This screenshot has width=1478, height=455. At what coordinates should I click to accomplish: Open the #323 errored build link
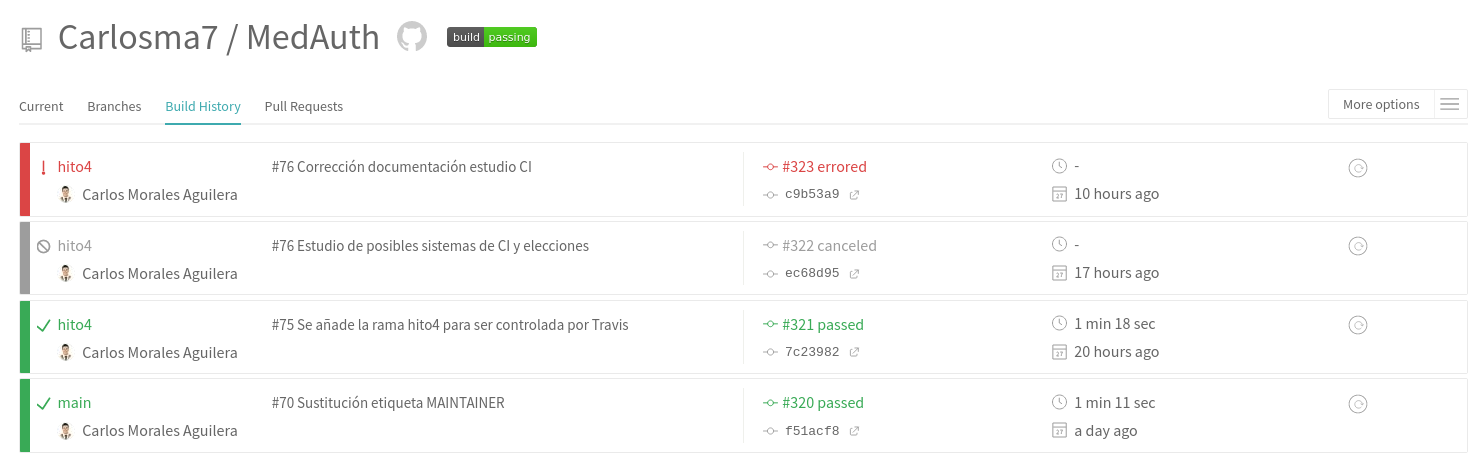tap(824, 167)
